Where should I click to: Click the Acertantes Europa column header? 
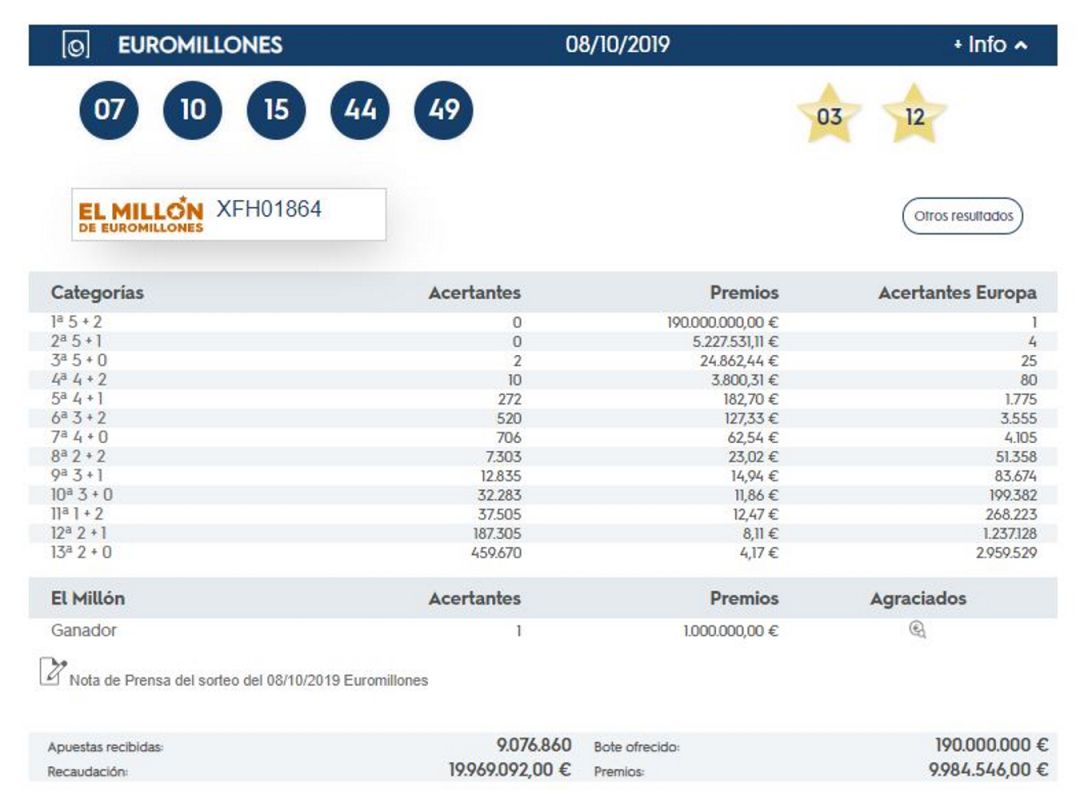point(957,293)
